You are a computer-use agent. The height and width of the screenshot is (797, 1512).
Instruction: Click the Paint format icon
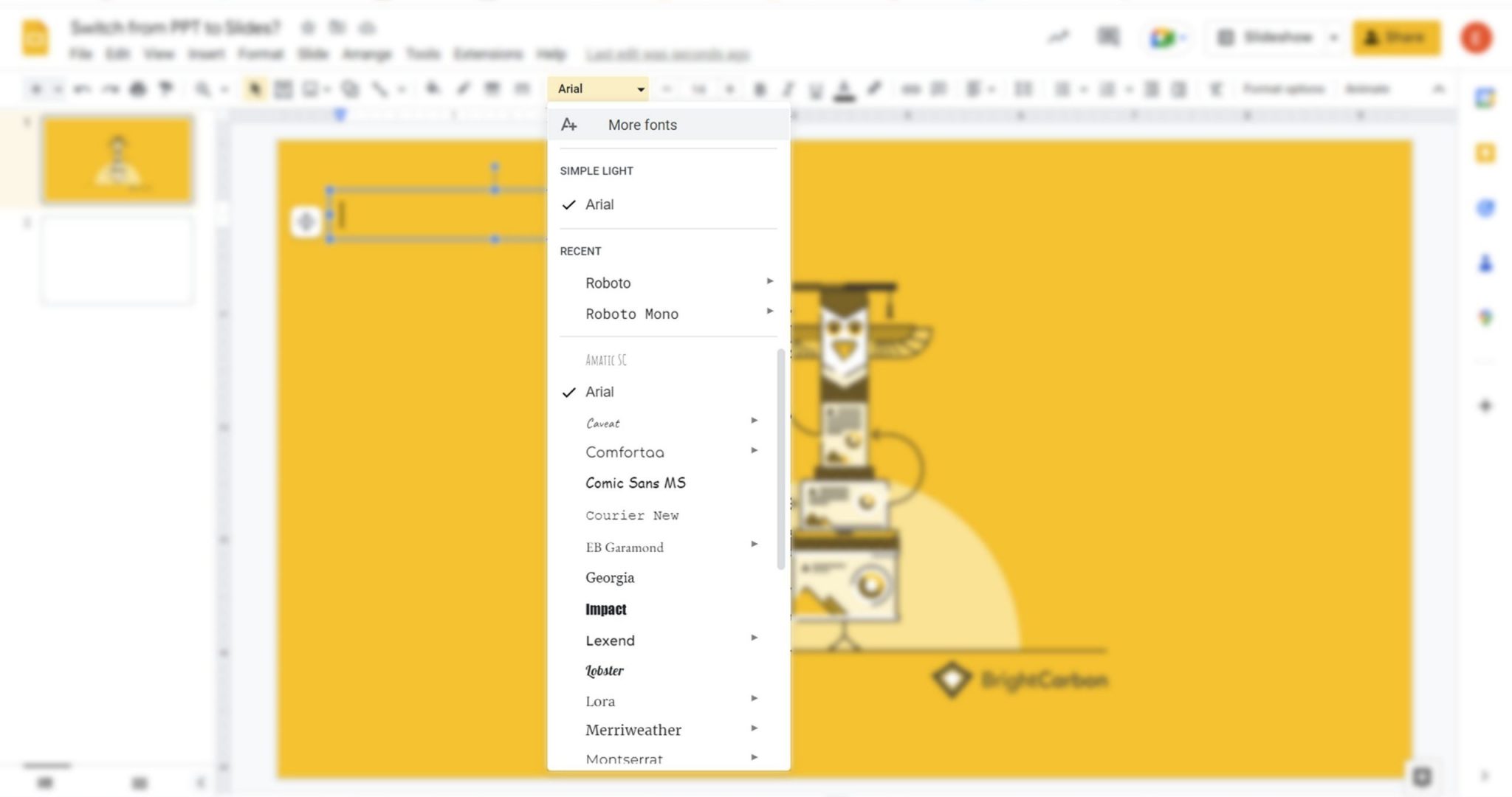coord(166,89)
